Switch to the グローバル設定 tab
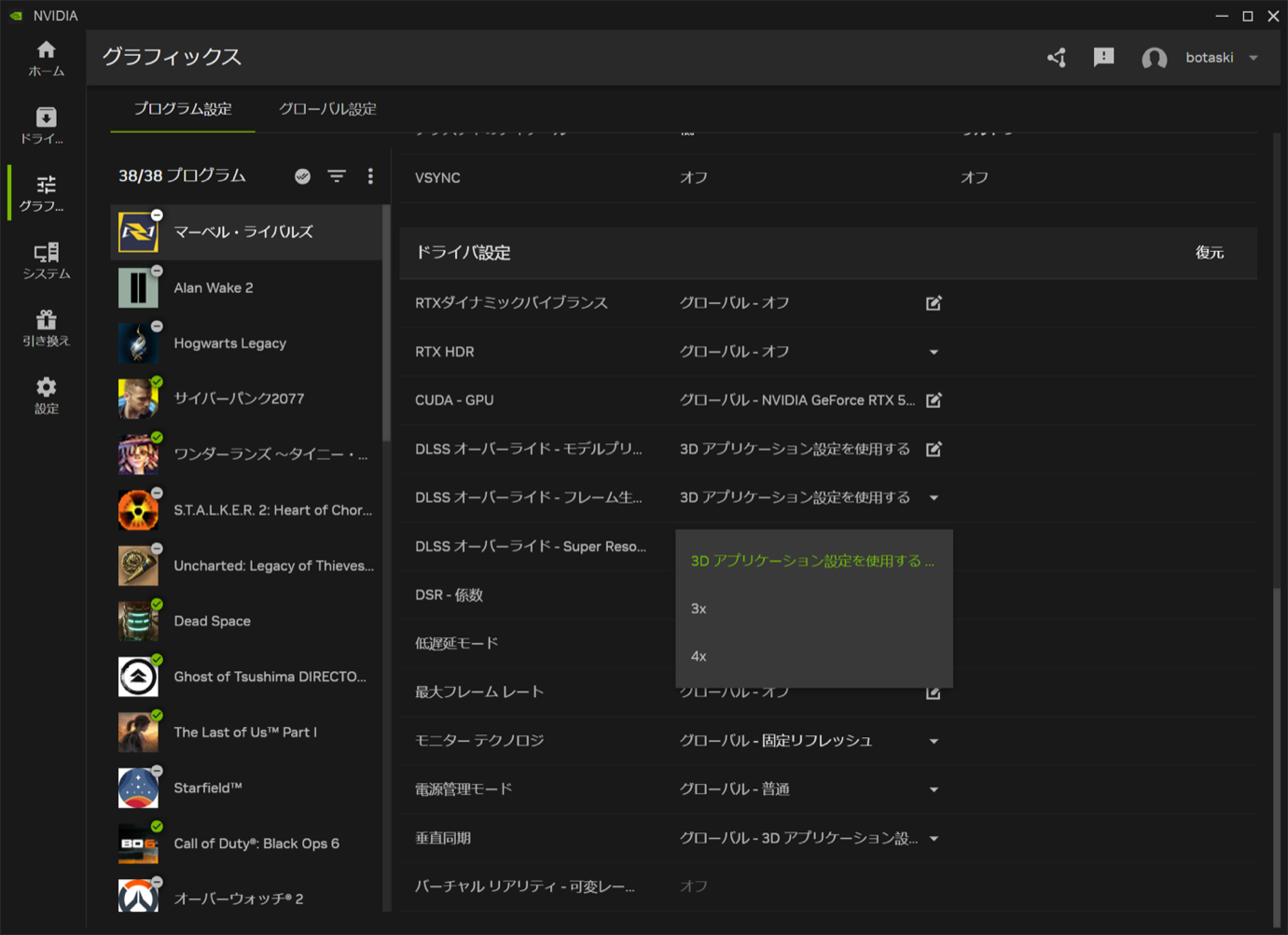Screen dimensions: 1288x935 click(x=327, y=109)
